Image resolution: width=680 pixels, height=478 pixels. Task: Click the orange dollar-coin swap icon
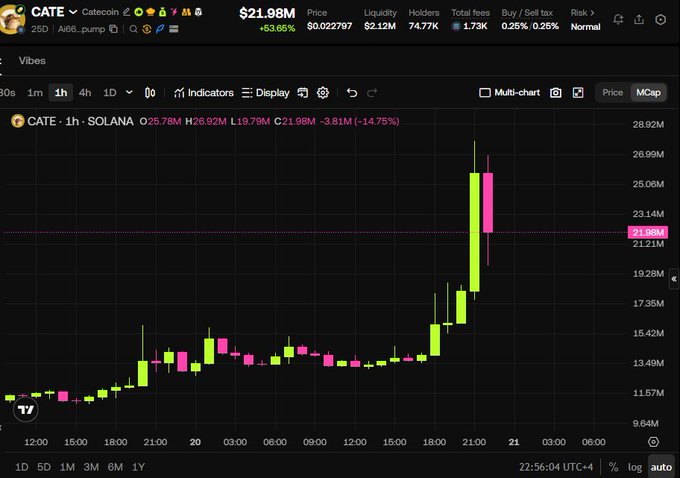point(147,29)
